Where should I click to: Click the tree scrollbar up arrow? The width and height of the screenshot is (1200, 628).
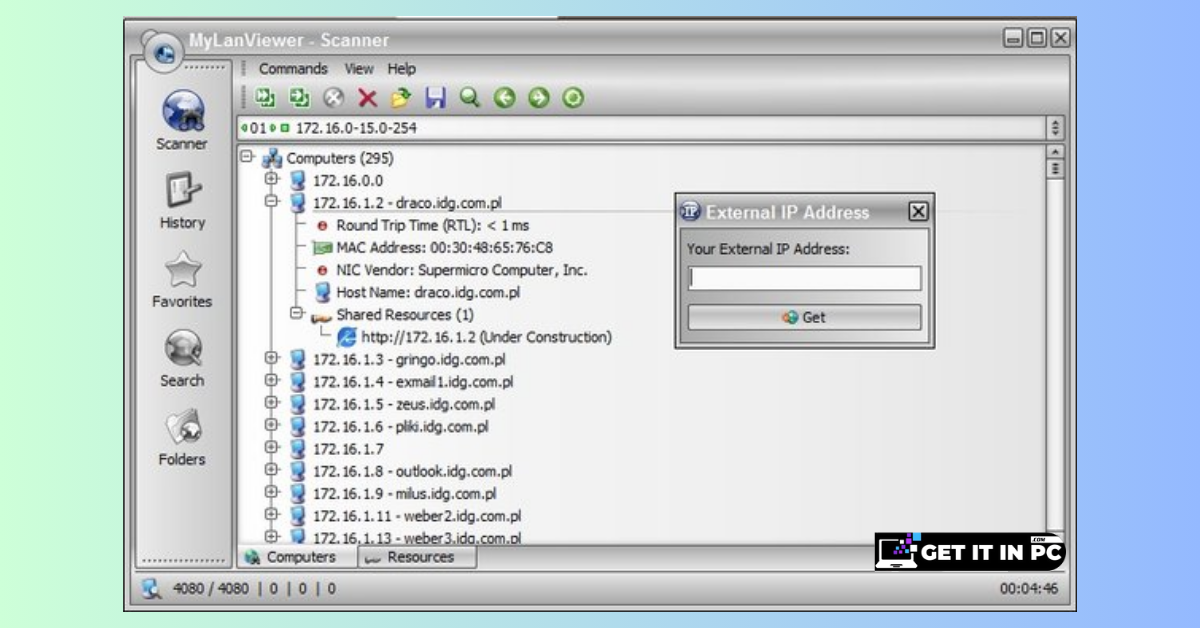[1054, 152]
